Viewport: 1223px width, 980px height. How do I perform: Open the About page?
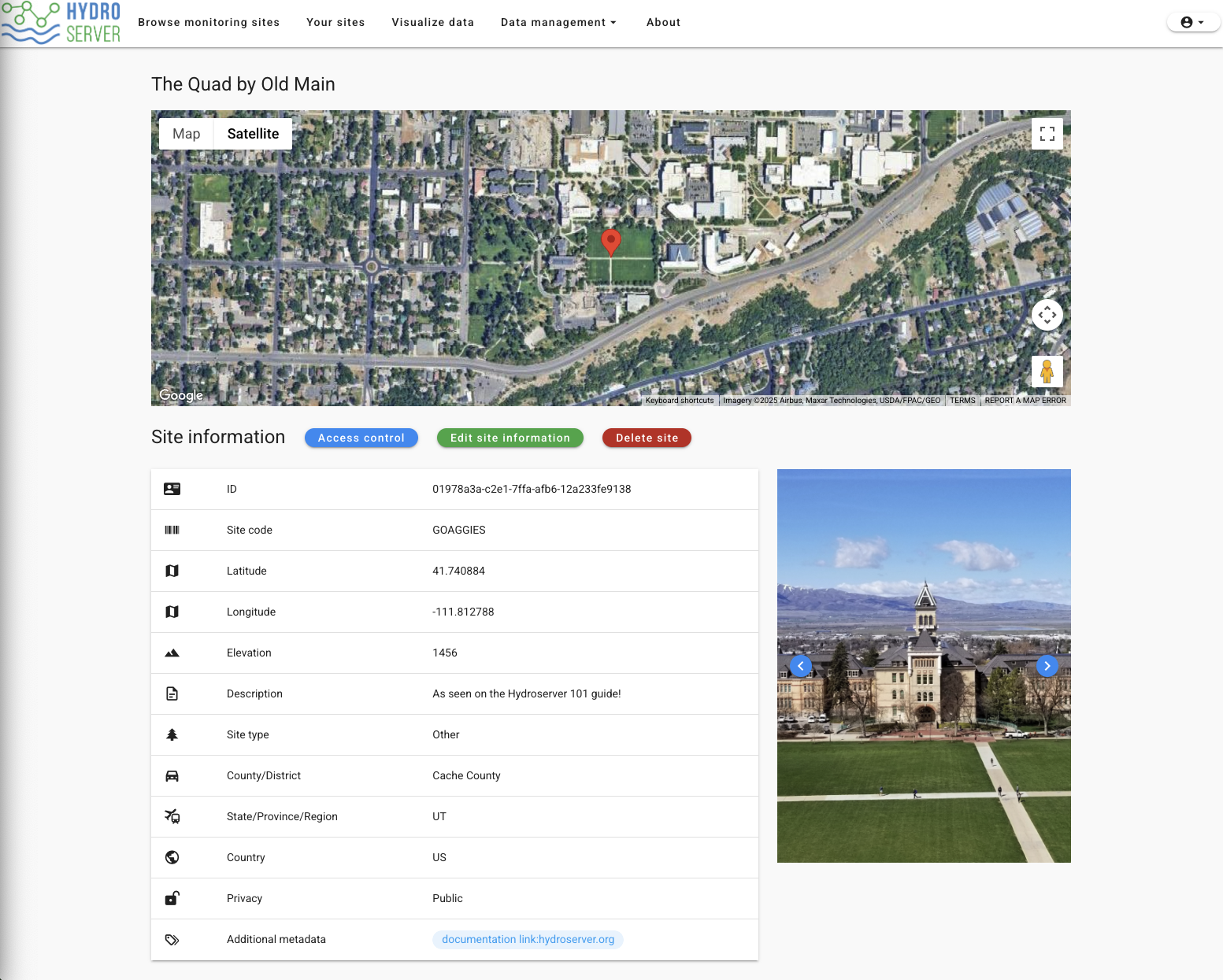point(663,22)
